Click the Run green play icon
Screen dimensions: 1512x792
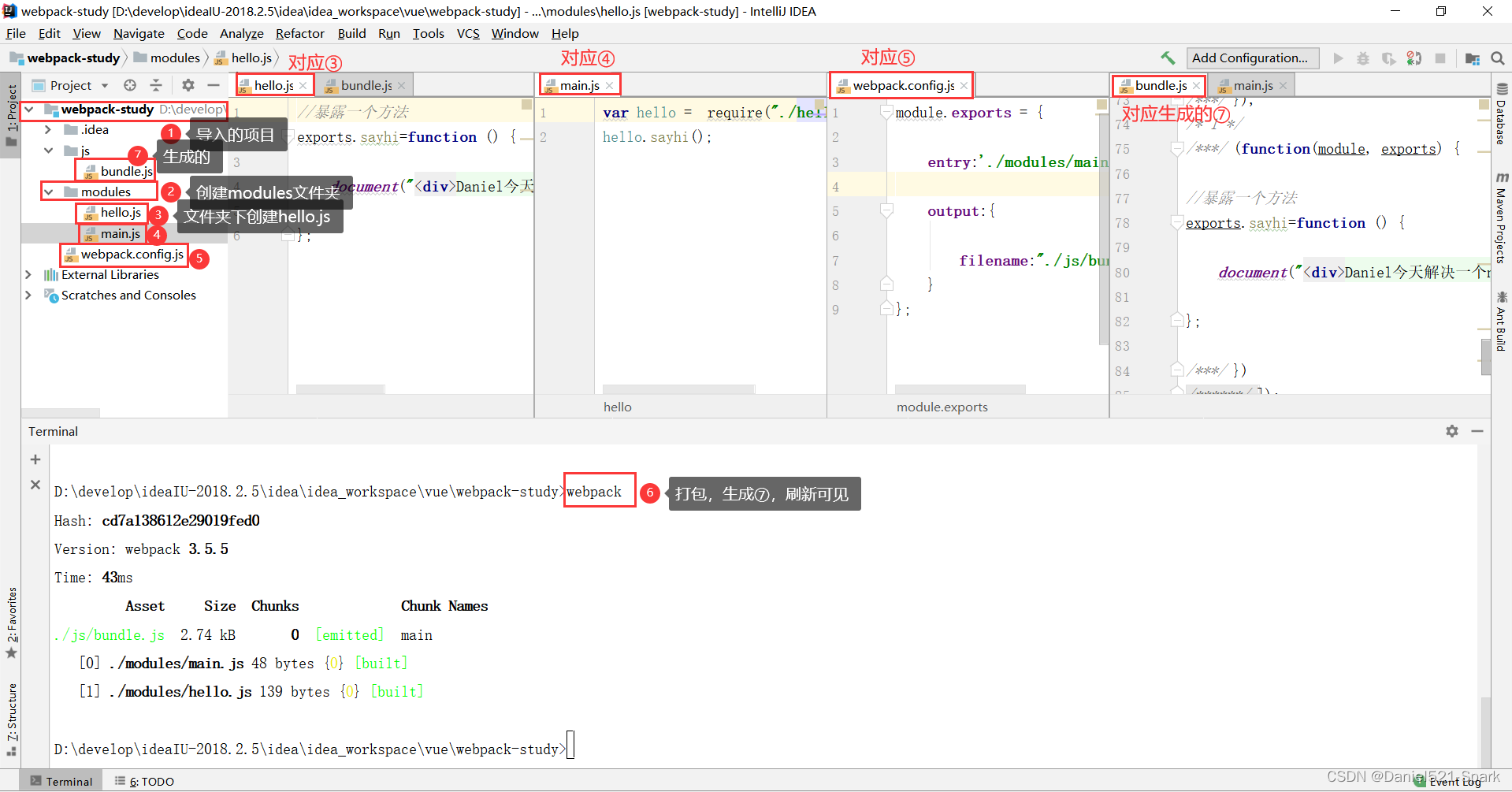pyautogui.click(x=1338, y=58)
